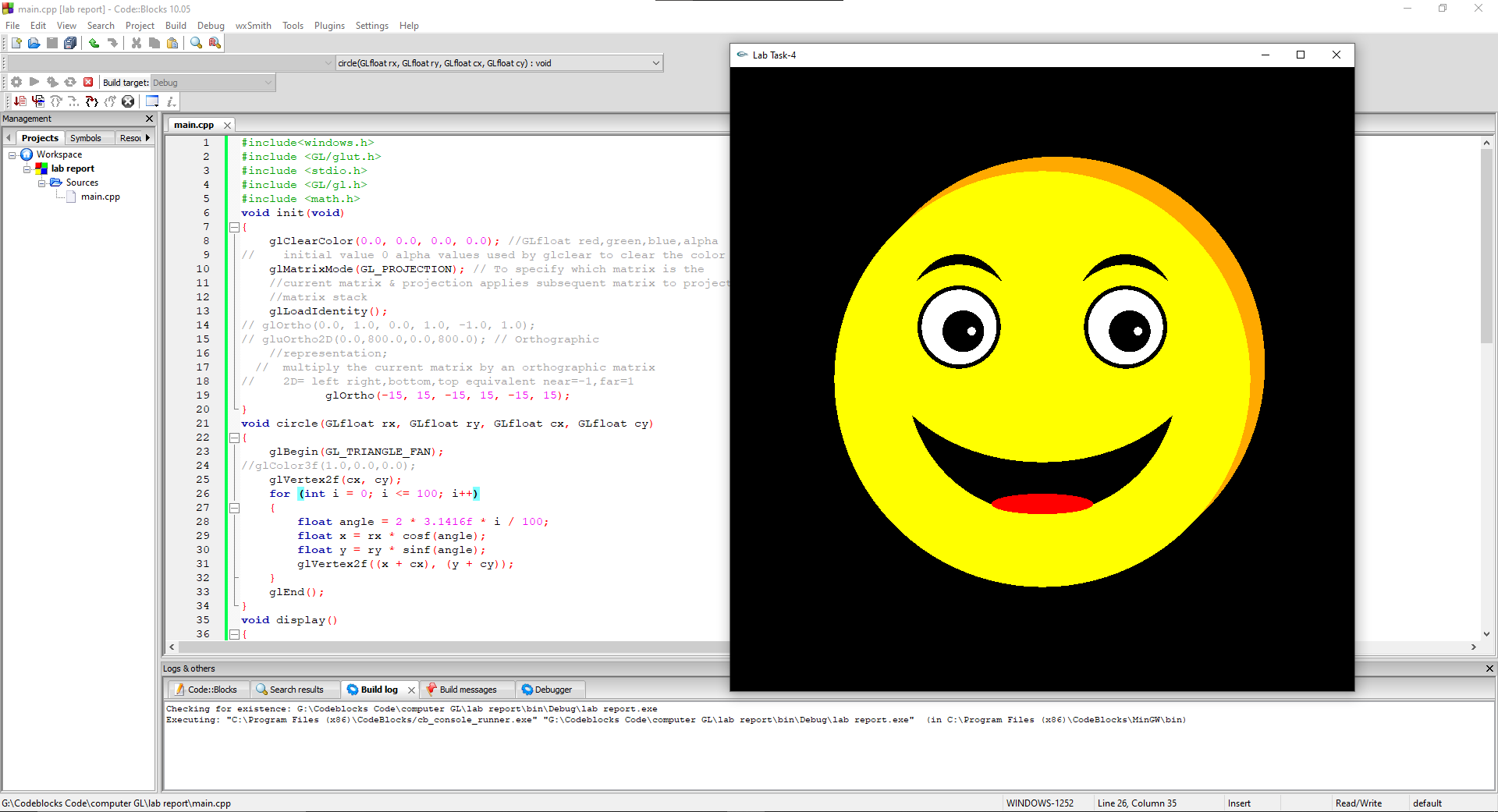Image resolution: width=1498 pixels, height=812 pixels.
Task: Create a new file with the toolbar icon
Action: click(16, 44)
